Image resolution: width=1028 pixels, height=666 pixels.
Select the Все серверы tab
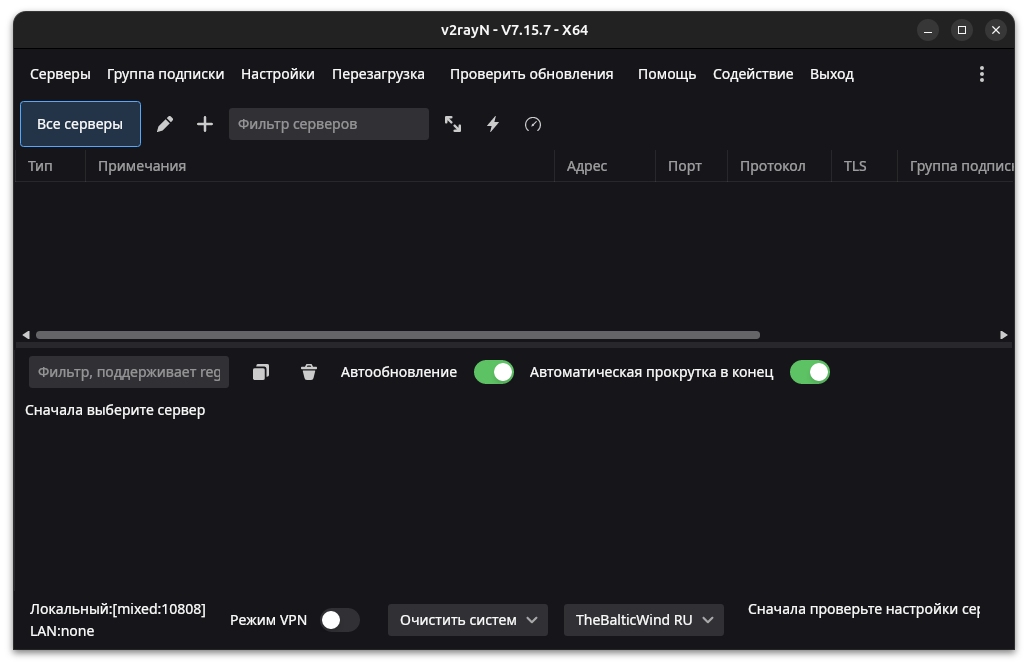pos(80,124)
